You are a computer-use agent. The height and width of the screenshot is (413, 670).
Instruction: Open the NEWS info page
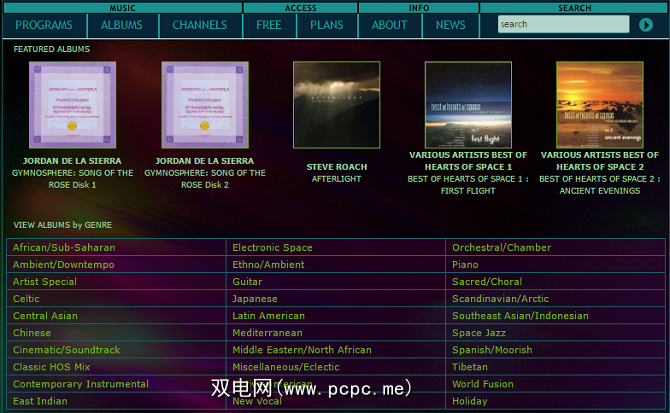coord(450,25)
